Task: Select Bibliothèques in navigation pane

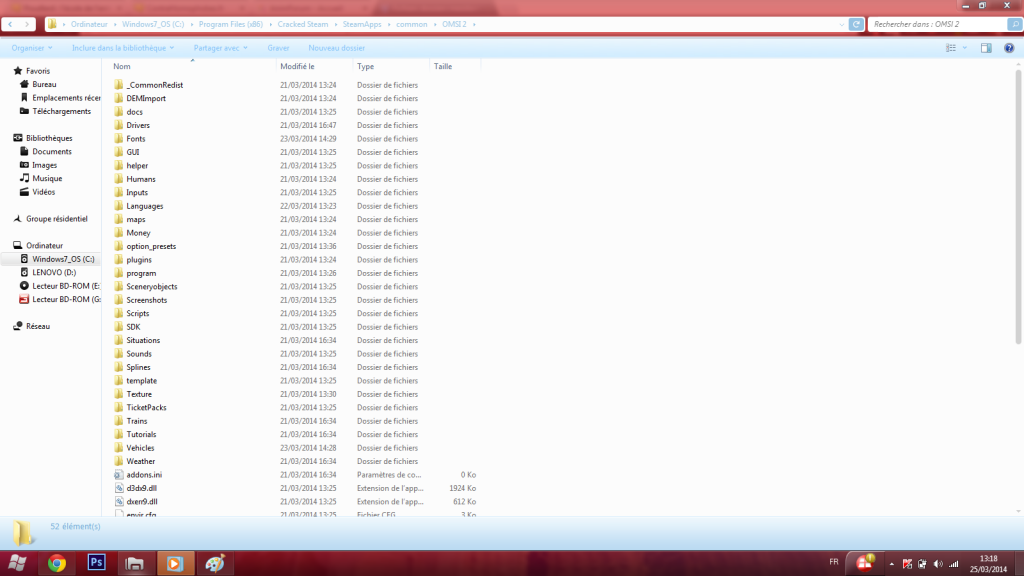Action: click(49, 138)
